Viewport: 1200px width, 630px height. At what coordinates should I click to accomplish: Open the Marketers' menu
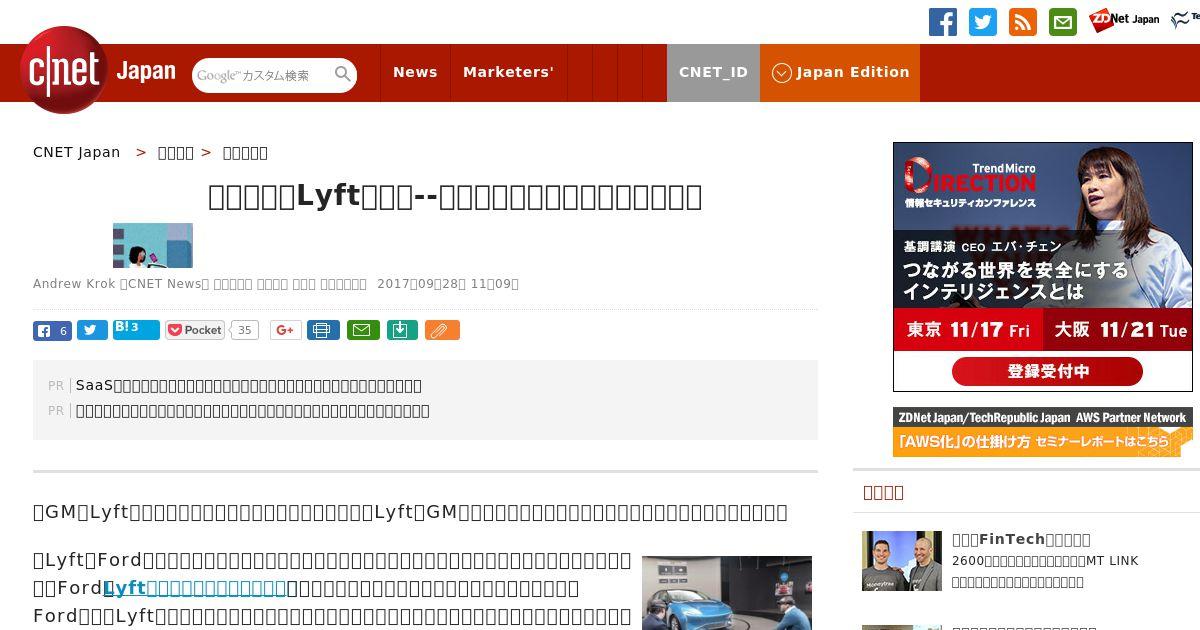click(x=508, y=72)
